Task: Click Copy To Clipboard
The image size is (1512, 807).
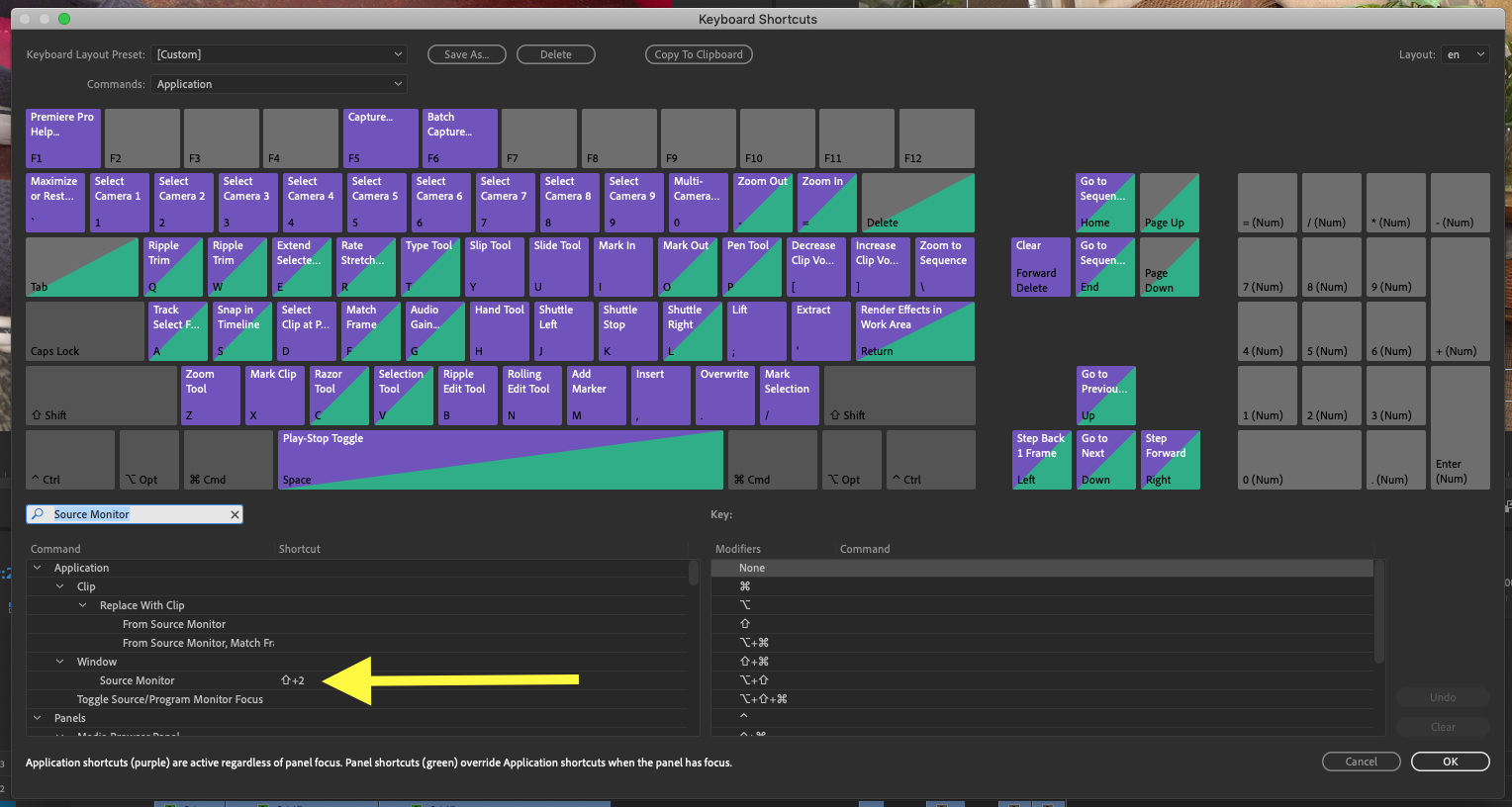Action: tap(699, 54)
